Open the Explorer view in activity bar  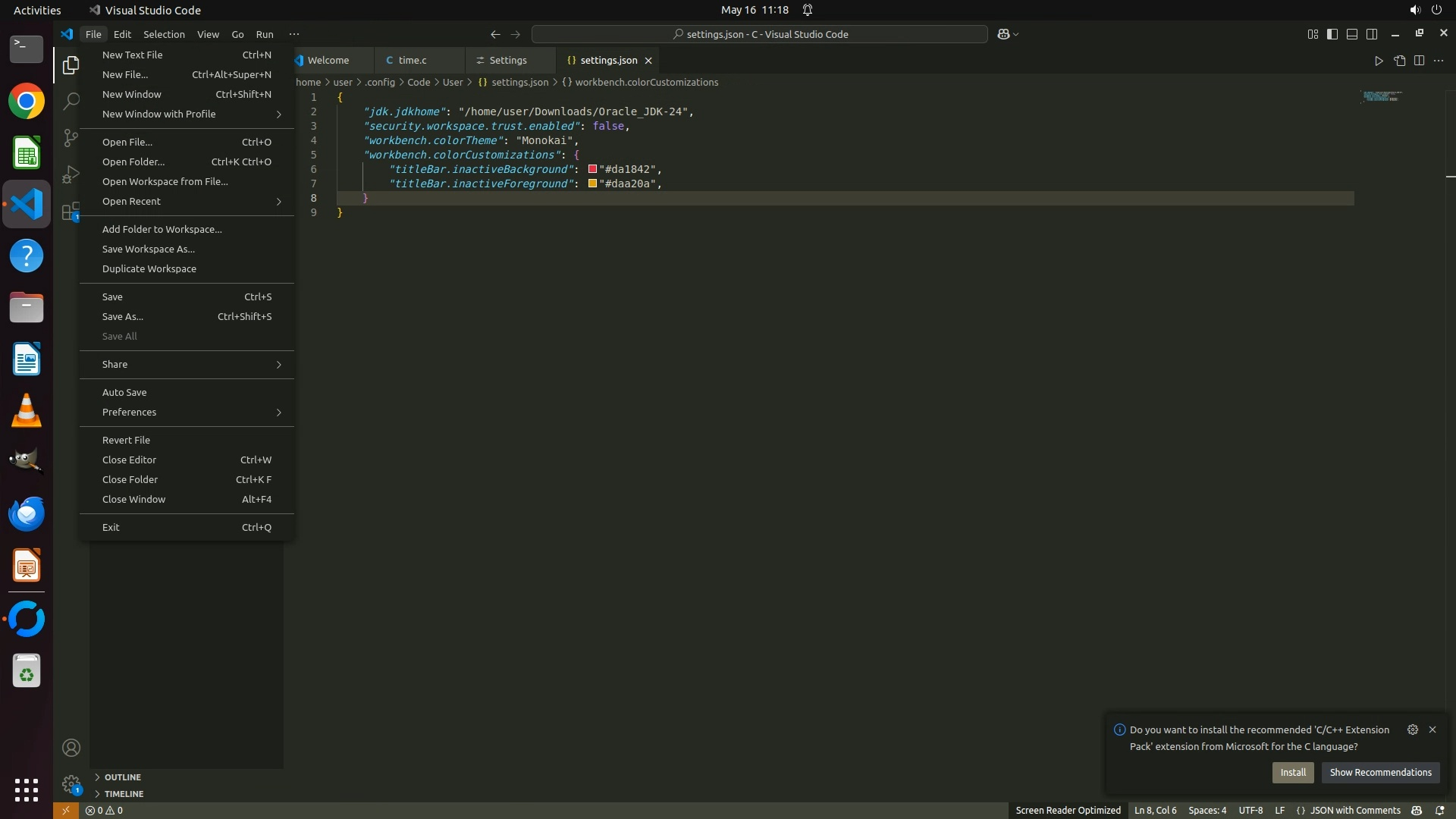(x=71, y=65)
